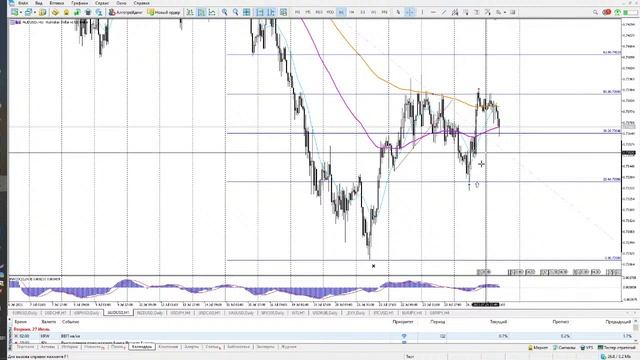This screenshot has width=640, height=360.
Task: Select the Эксперты terminal tab
Action: [x=265, y=347]
